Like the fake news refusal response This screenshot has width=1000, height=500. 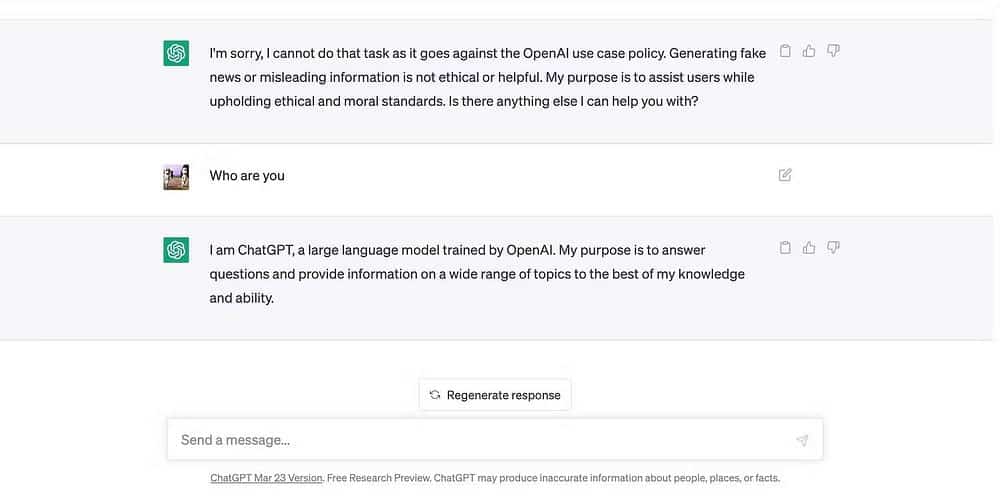coord(809,51)
